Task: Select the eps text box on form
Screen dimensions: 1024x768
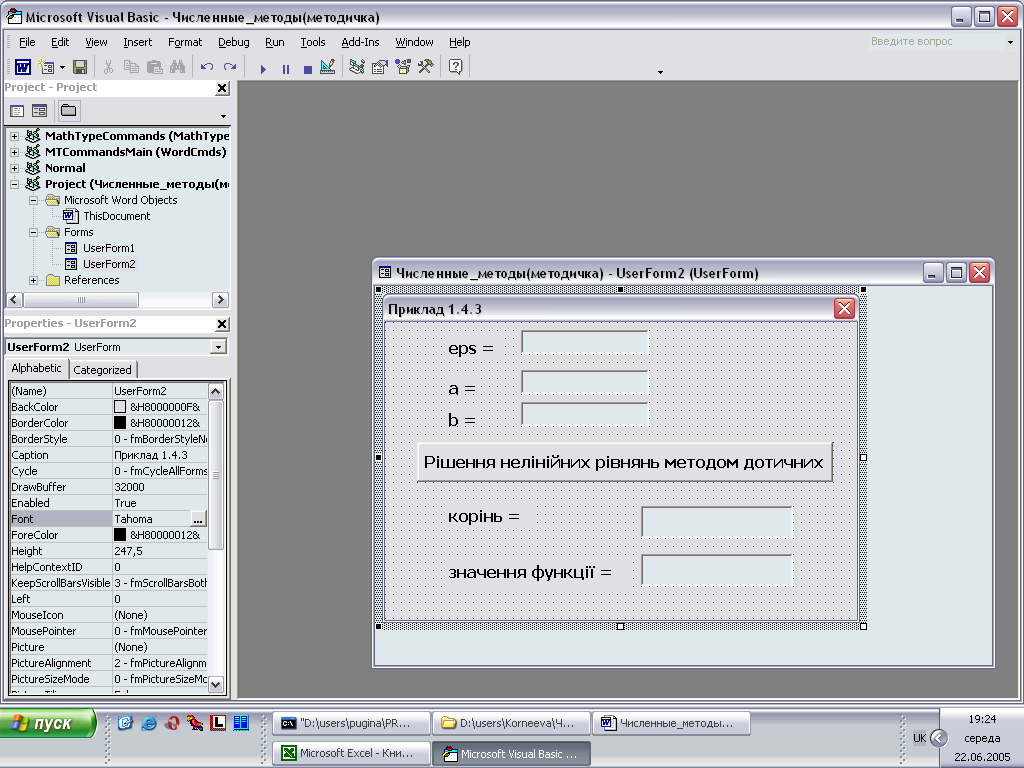Action: click(584, 342)
